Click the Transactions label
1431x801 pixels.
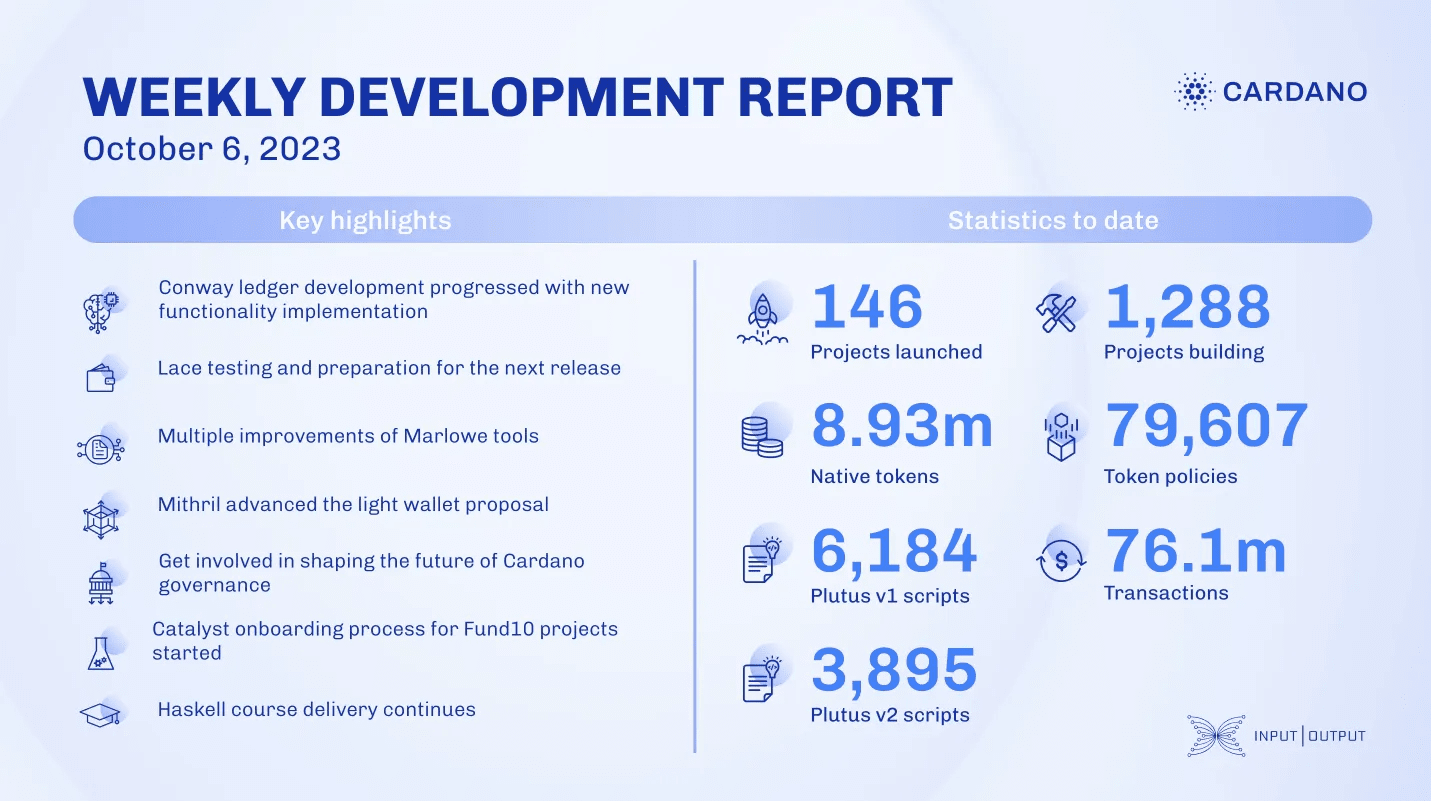click(x=1166, y=593)
